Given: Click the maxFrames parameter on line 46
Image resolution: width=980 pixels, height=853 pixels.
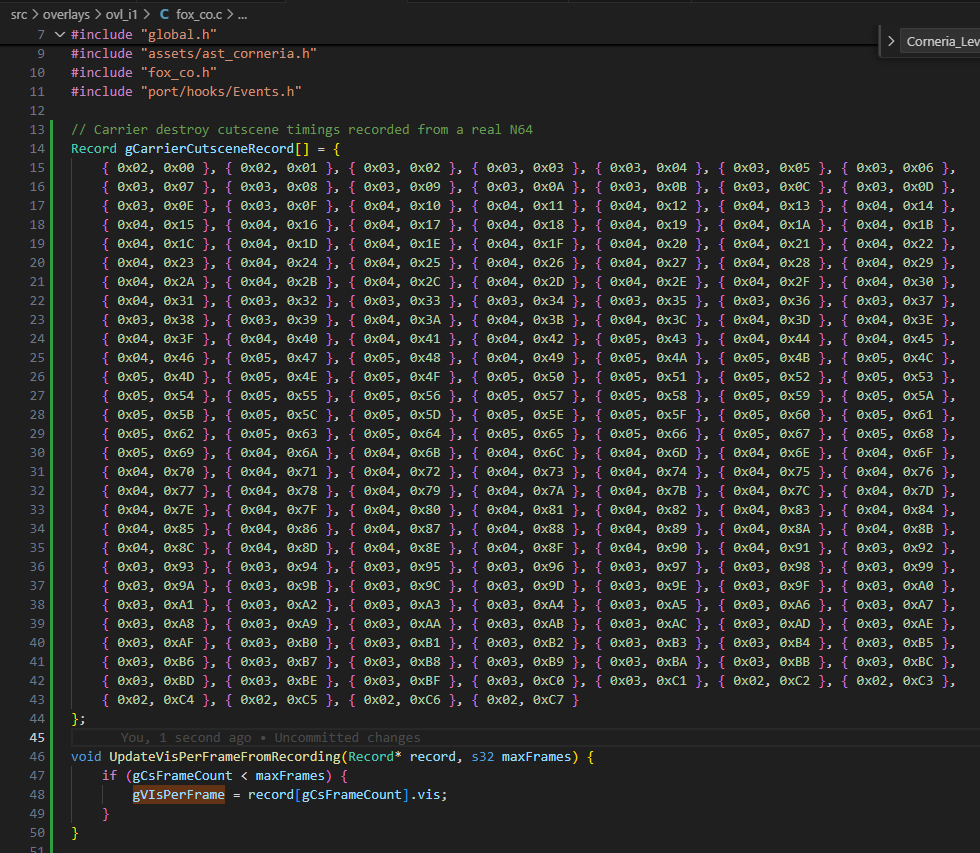Looking at the screenshot, I should [x=536, y=757].
